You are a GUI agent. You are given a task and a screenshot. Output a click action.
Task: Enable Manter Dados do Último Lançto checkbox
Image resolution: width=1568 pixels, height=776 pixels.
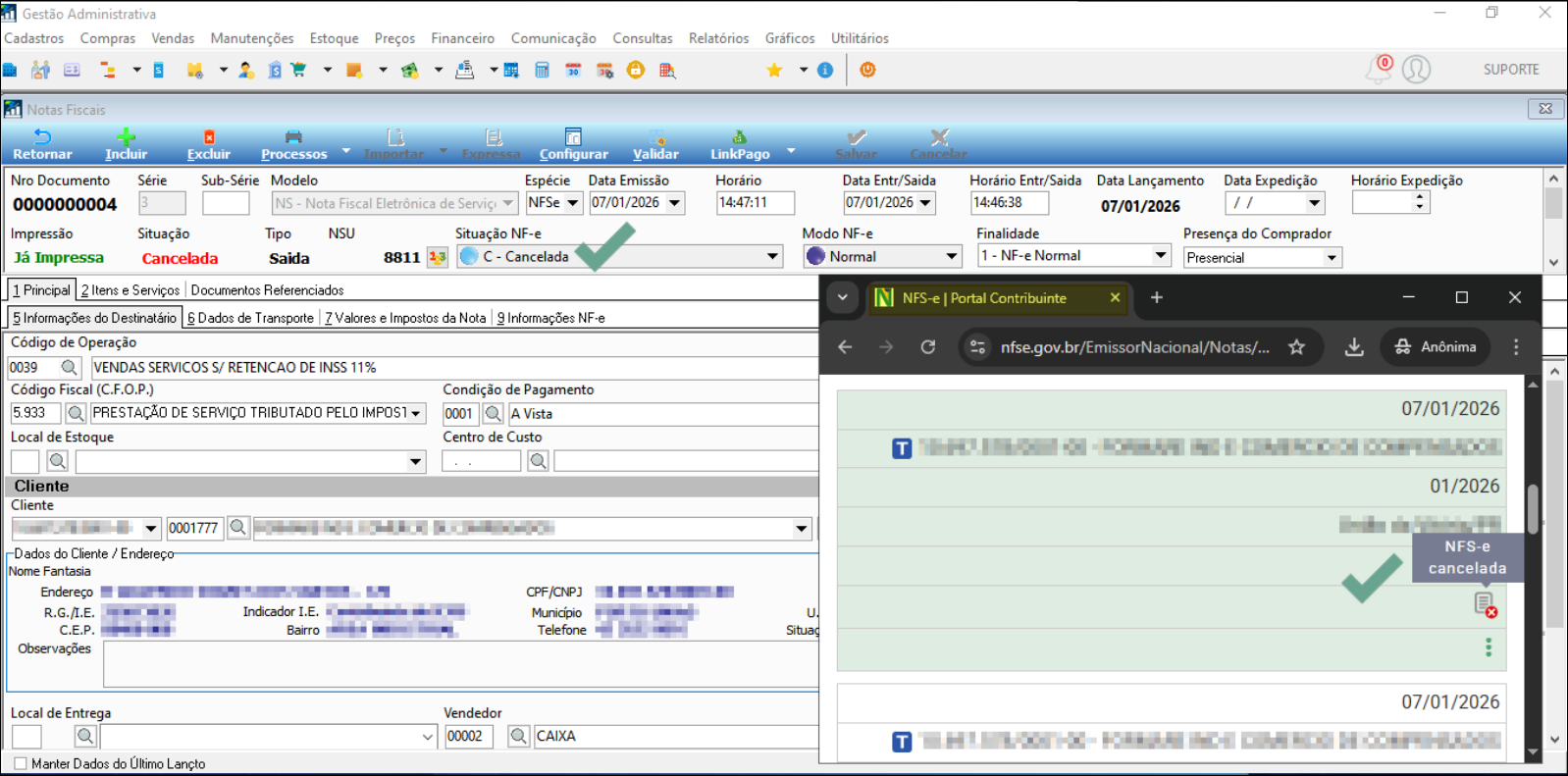pos(21,763)
